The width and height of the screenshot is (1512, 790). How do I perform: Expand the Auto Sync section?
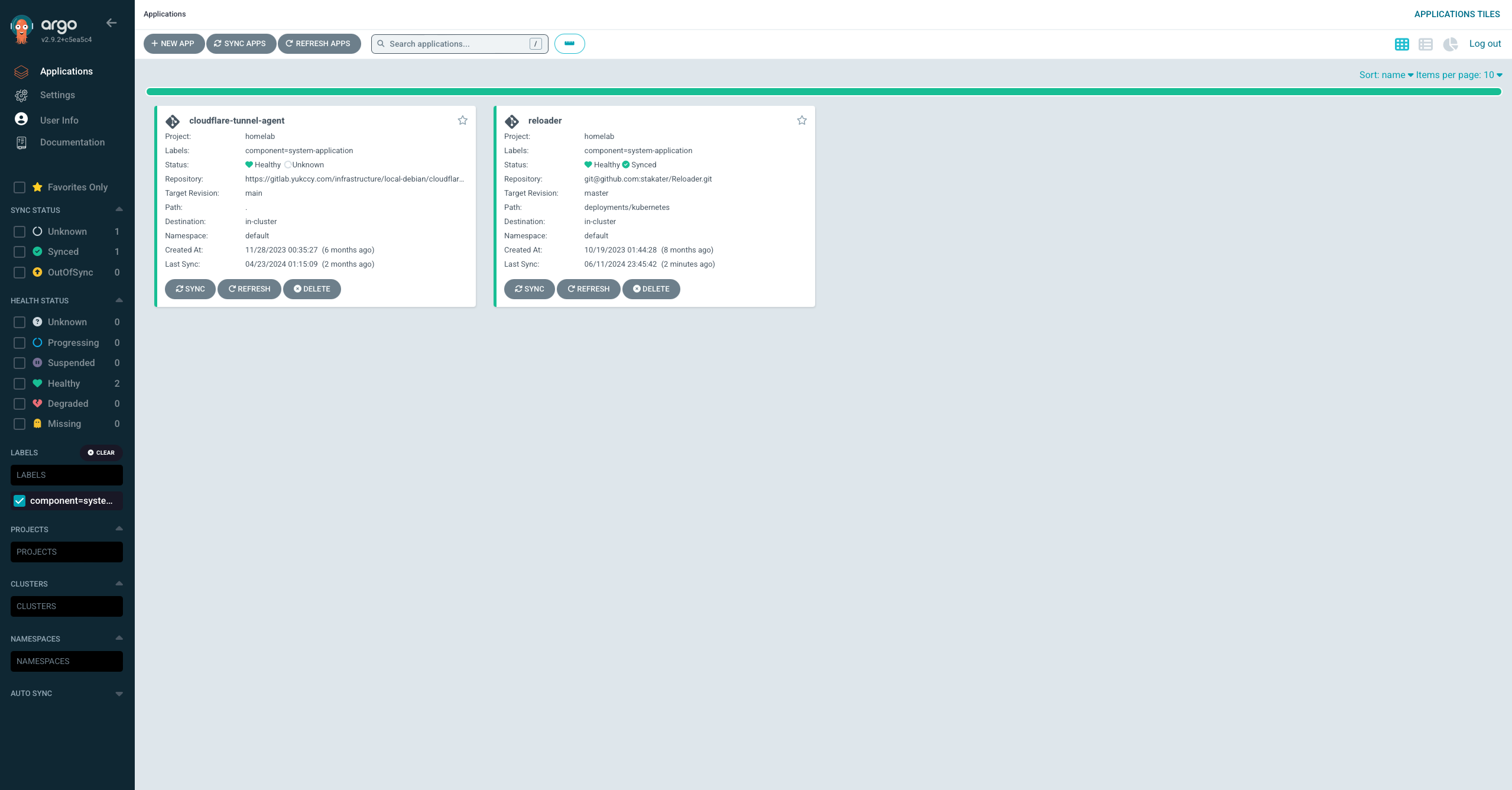pos(119,694)
